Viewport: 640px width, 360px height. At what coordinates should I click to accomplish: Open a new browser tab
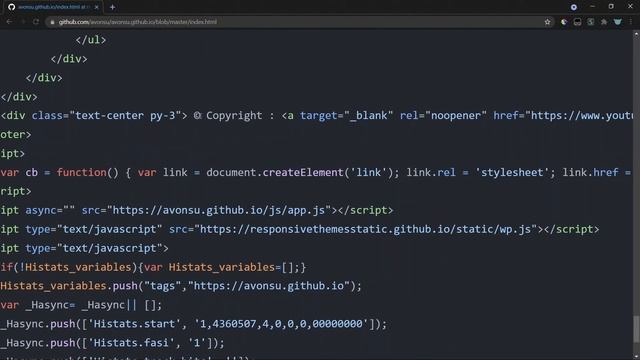coord(112,7)
